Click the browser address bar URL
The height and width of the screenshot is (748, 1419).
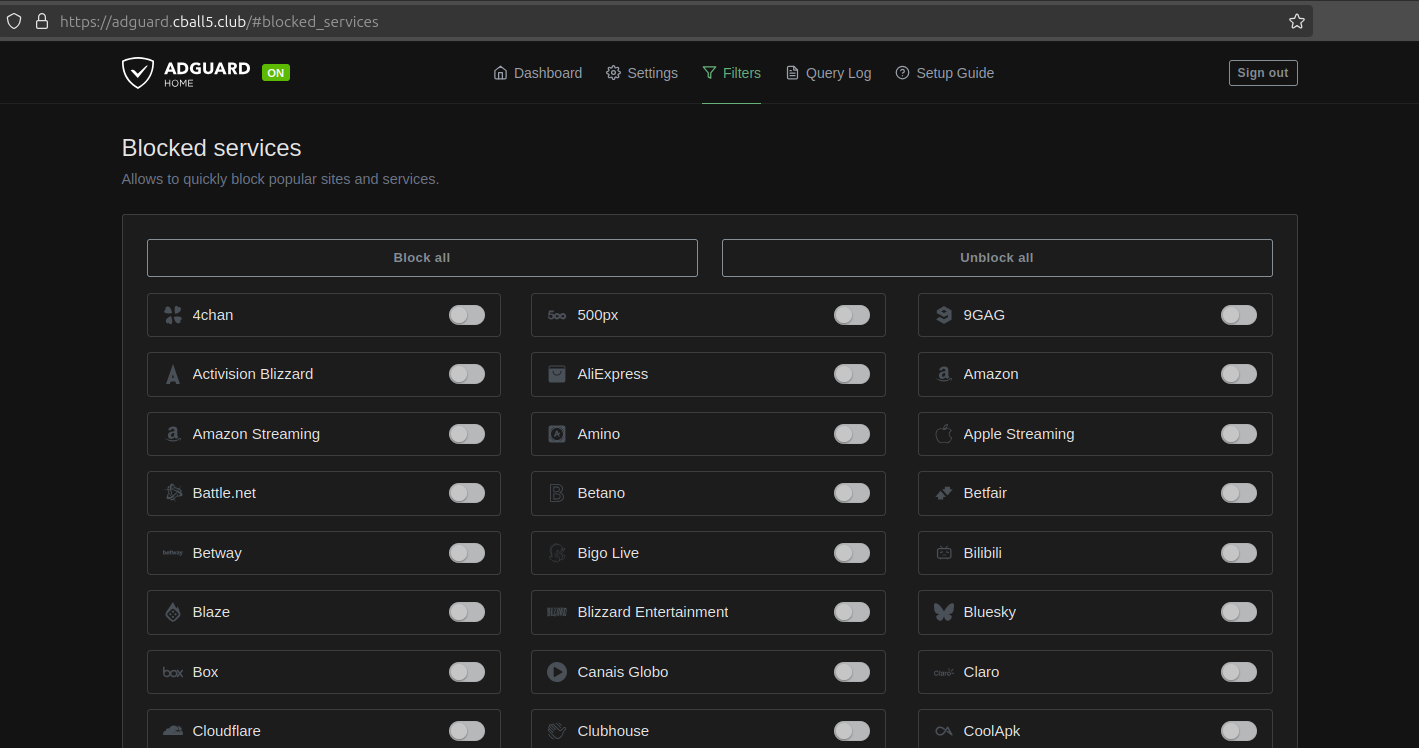pos(219,21)
